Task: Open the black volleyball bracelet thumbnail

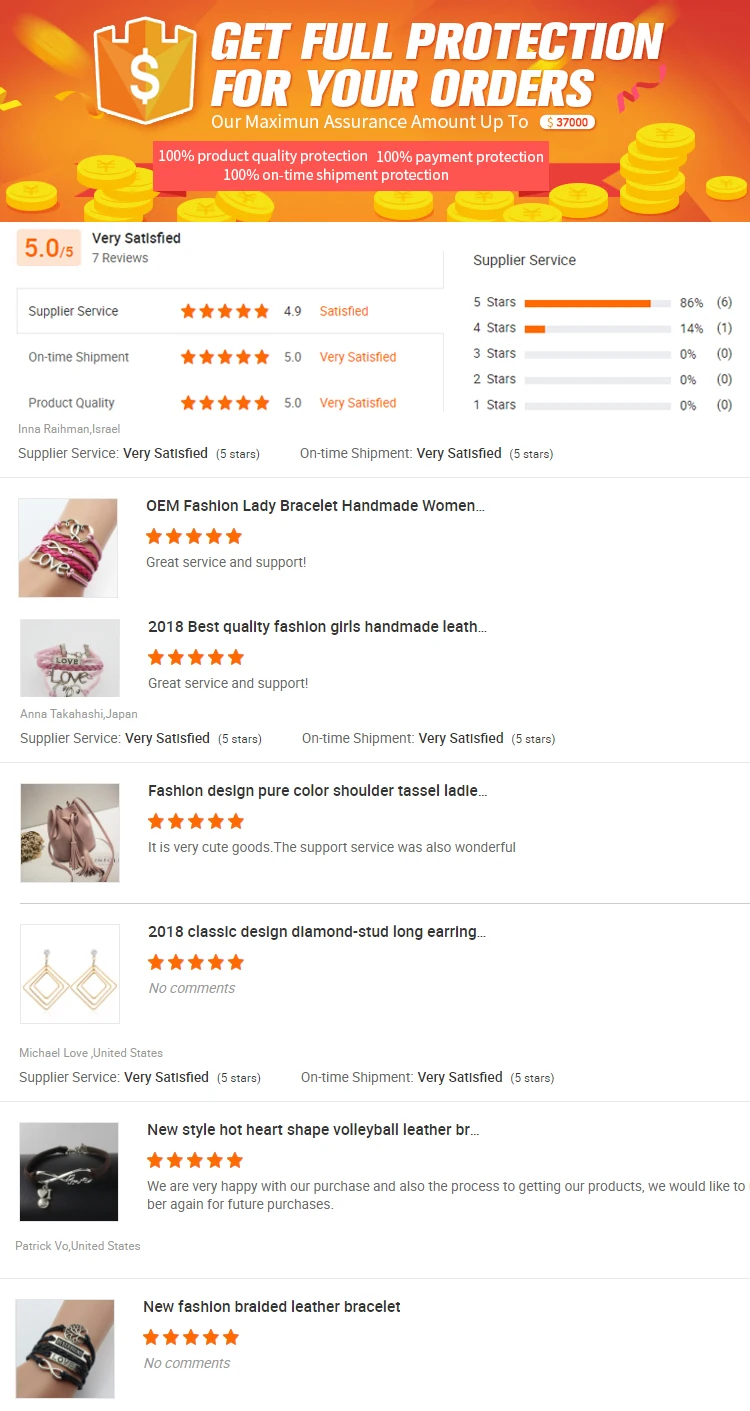Action: click(x=69, y=1172)
